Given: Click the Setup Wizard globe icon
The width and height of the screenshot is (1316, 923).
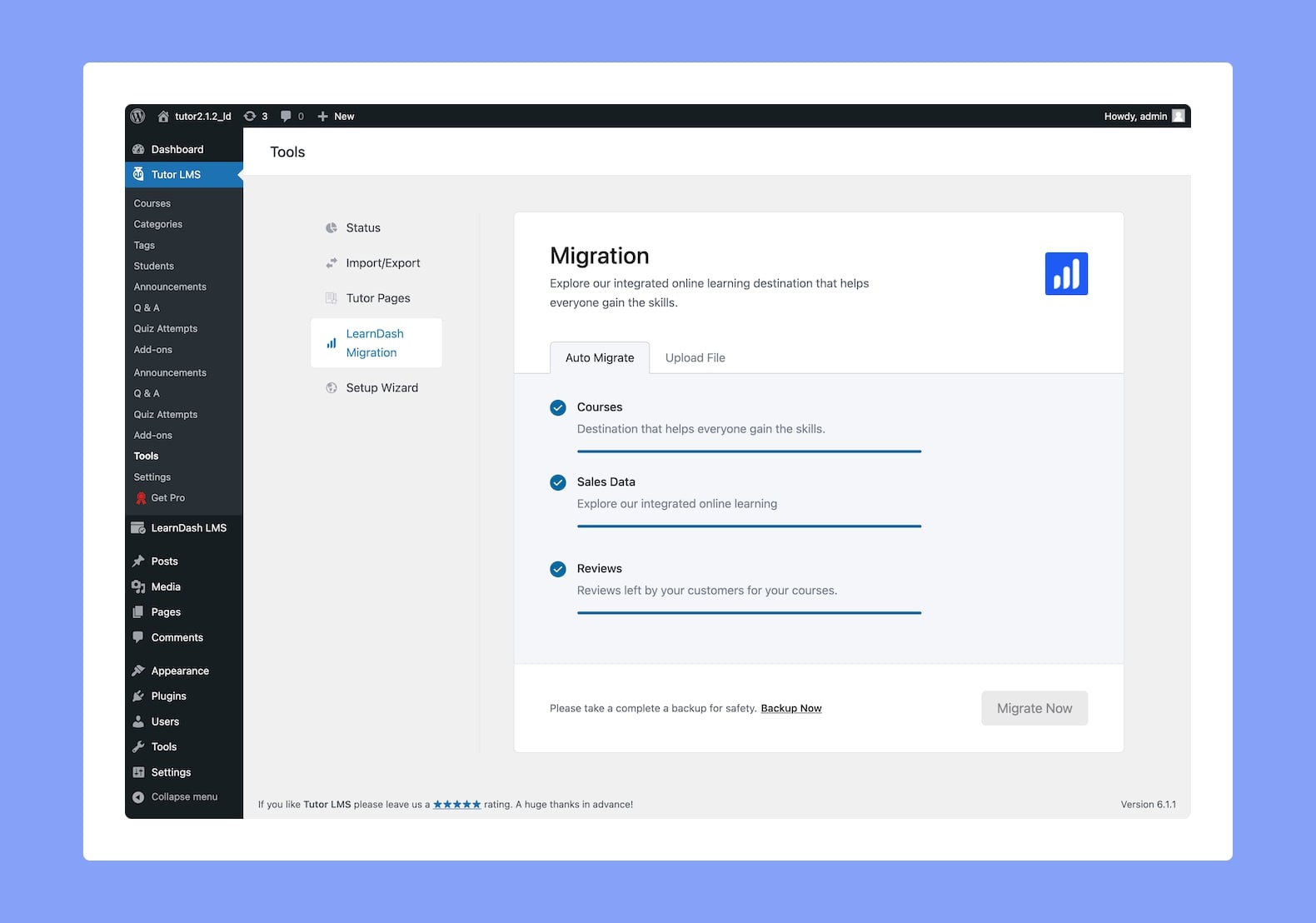Looking at the screenshot, I should (x=331, y=388).
